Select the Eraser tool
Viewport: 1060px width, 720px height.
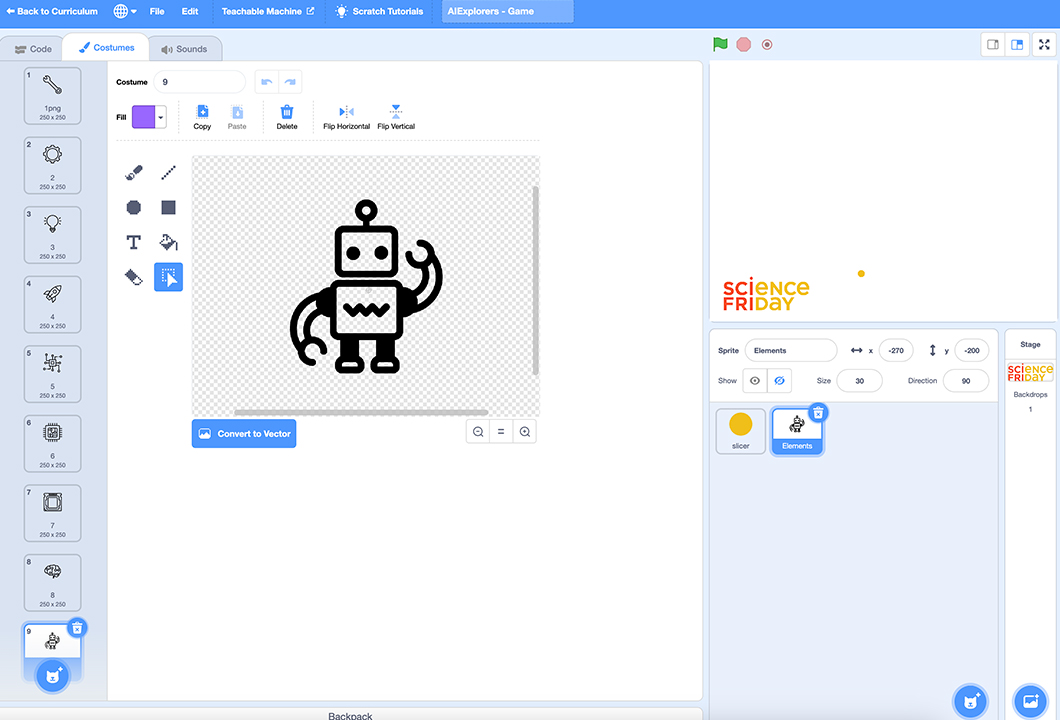[134, 277]
